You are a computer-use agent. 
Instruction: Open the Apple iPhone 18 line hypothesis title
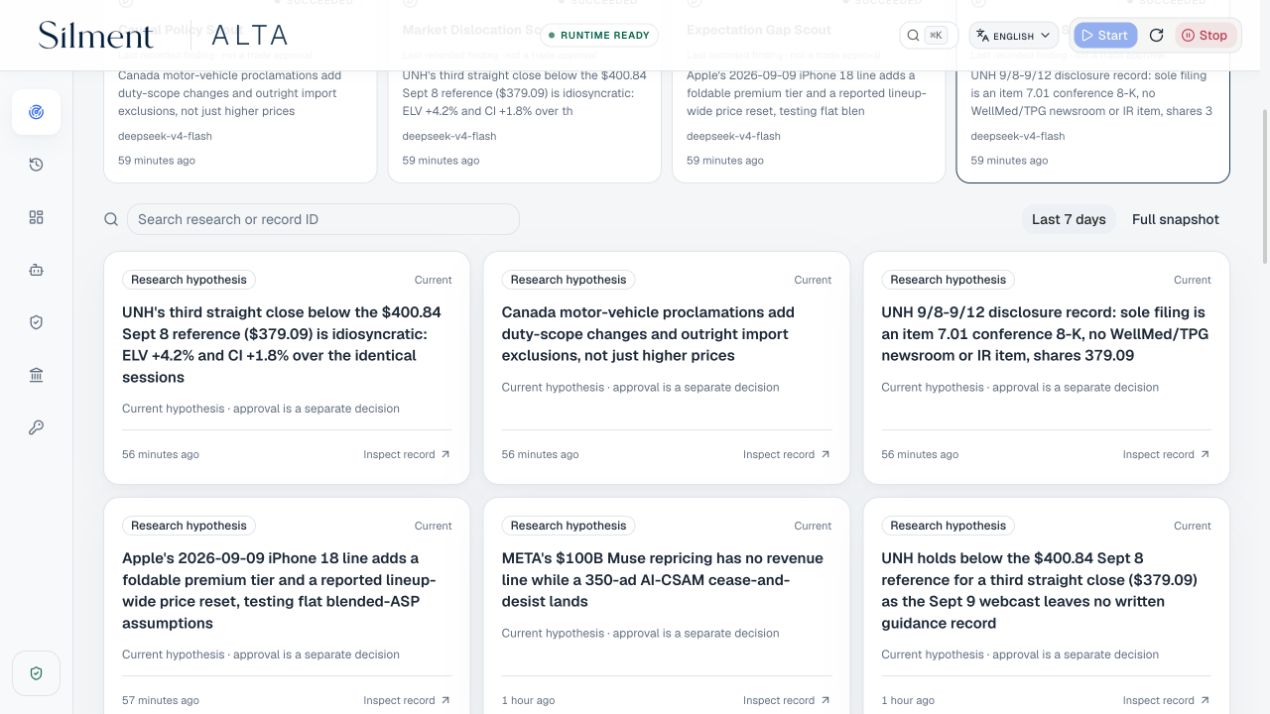tap(279, 591)
